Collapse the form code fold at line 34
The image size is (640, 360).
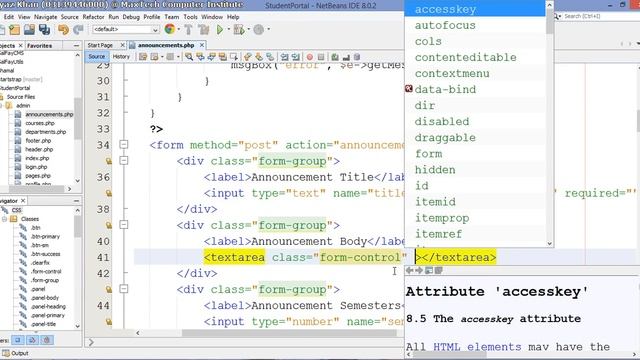124,144
